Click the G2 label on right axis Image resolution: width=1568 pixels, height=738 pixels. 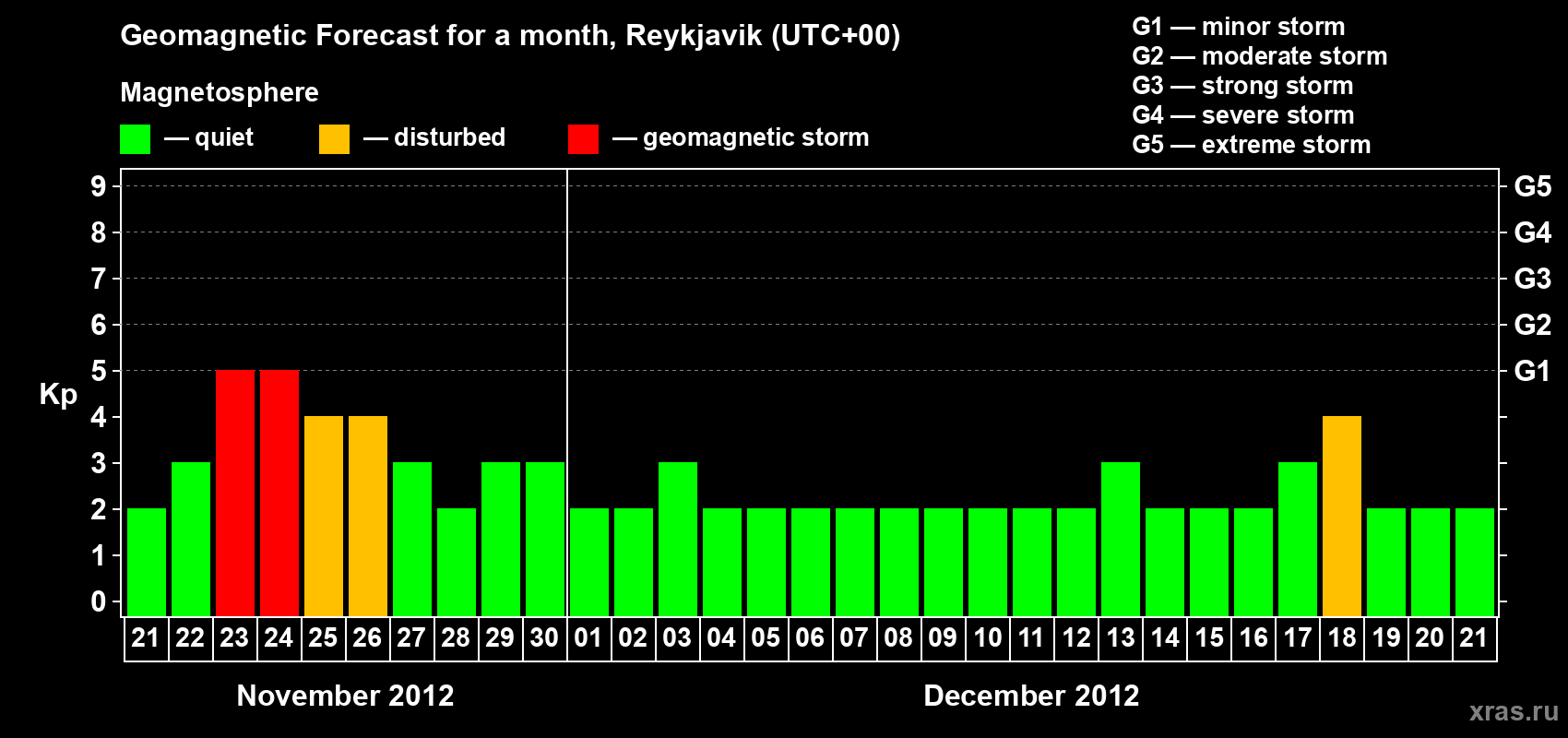tap(1533, 325)
